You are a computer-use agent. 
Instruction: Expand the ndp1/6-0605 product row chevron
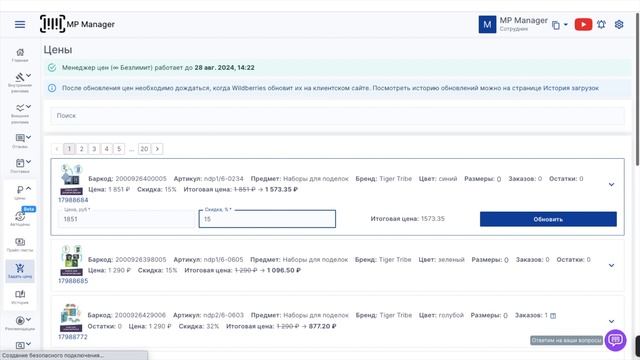[611, 265]
